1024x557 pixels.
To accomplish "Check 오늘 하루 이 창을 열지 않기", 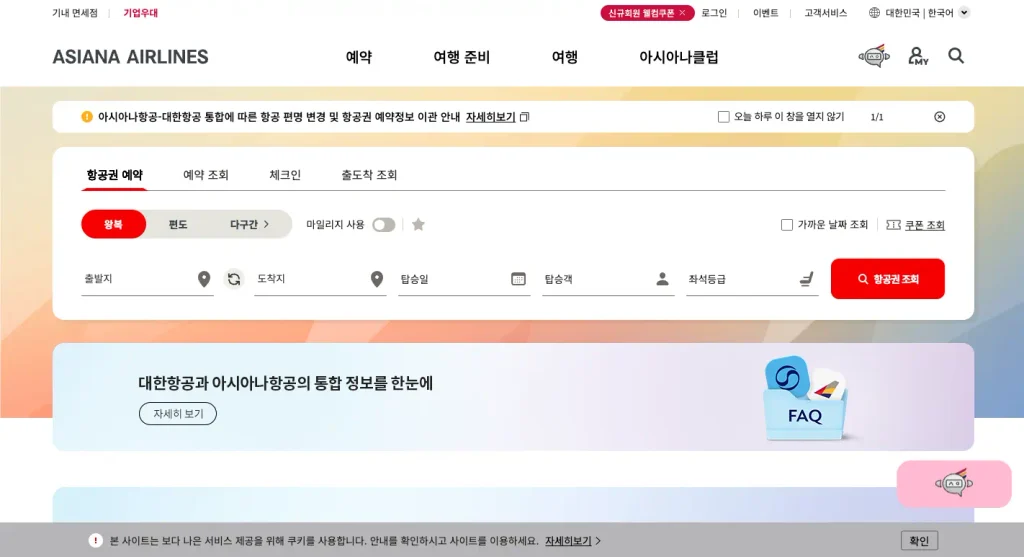I will coord(724,117).
